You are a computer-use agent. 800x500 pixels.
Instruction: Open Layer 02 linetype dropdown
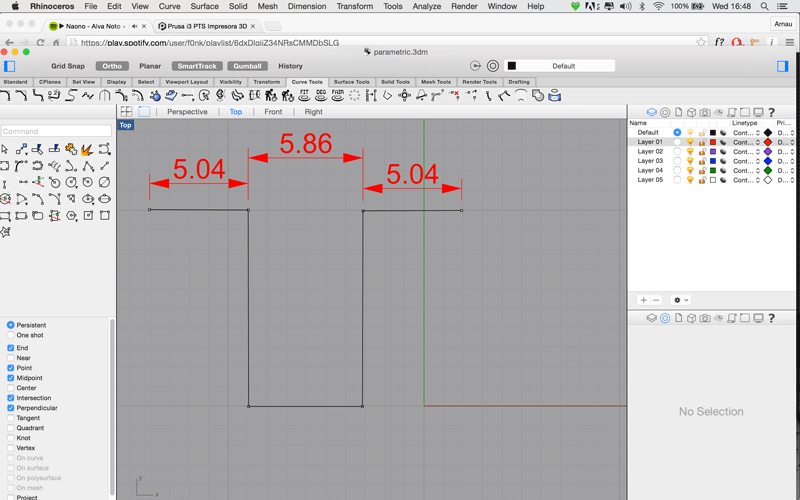746,152
